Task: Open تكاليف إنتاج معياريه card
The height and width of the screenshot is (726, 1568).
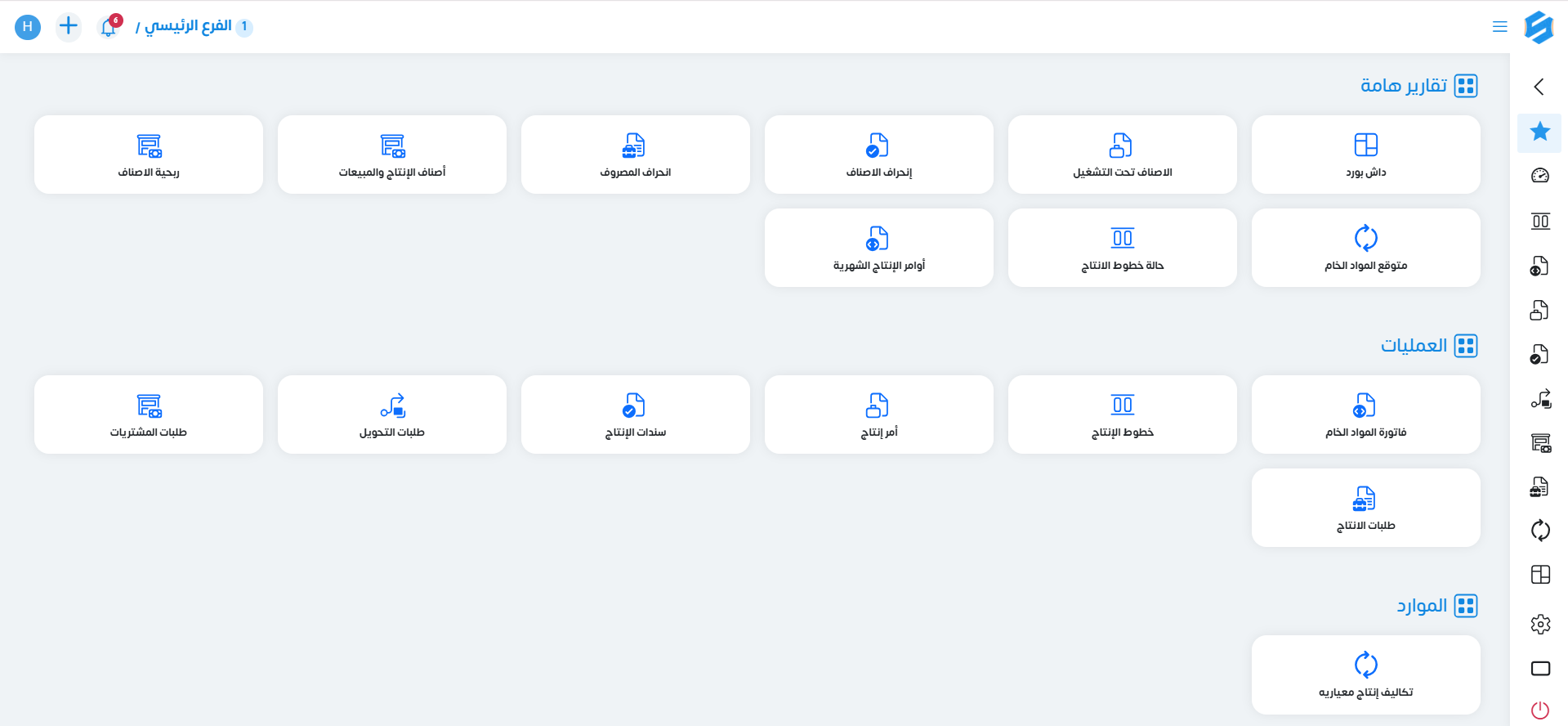Action: [1365, 674]
